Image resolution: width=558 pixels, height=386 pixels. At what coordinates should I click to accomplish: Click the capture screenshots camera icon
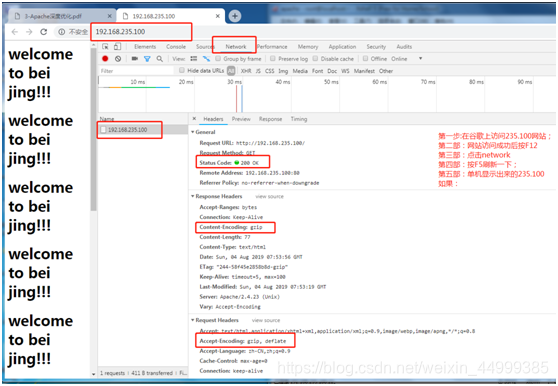click(135, 59)
